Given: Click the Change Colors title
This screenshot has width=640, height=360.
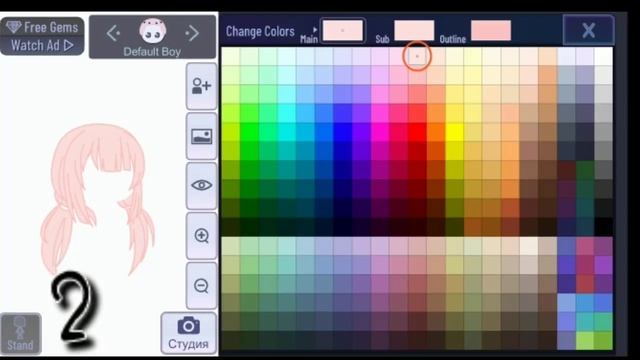Looking at the screenshot, I should [260, 31].
